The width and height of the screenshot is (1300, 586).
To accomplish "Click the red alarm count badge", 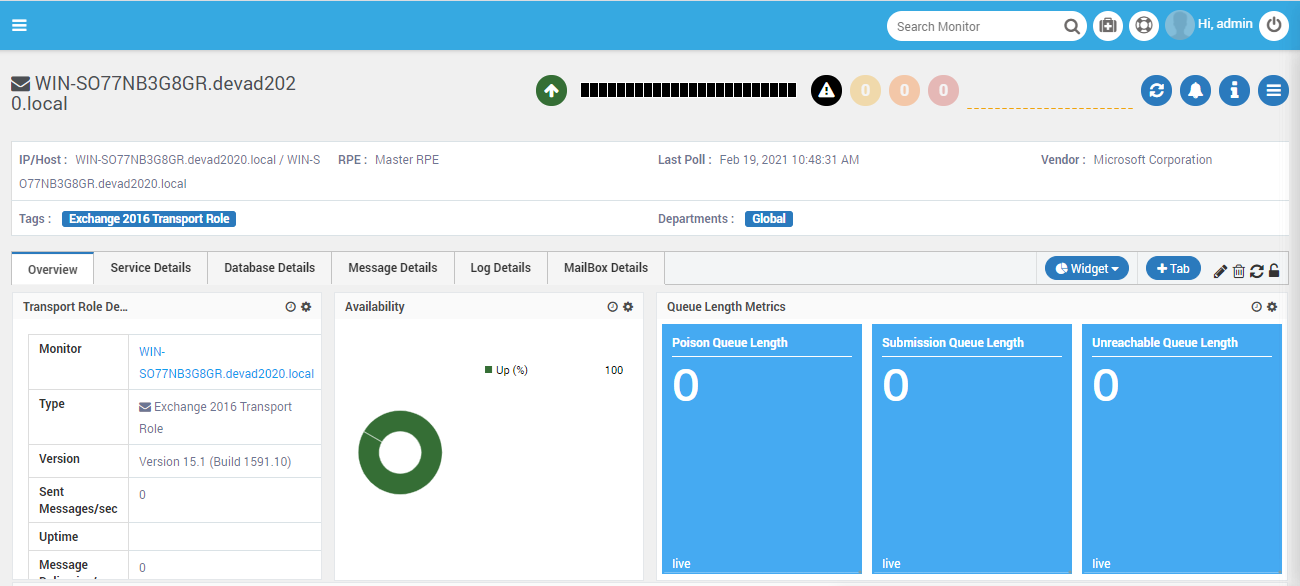I will point(943,91).
